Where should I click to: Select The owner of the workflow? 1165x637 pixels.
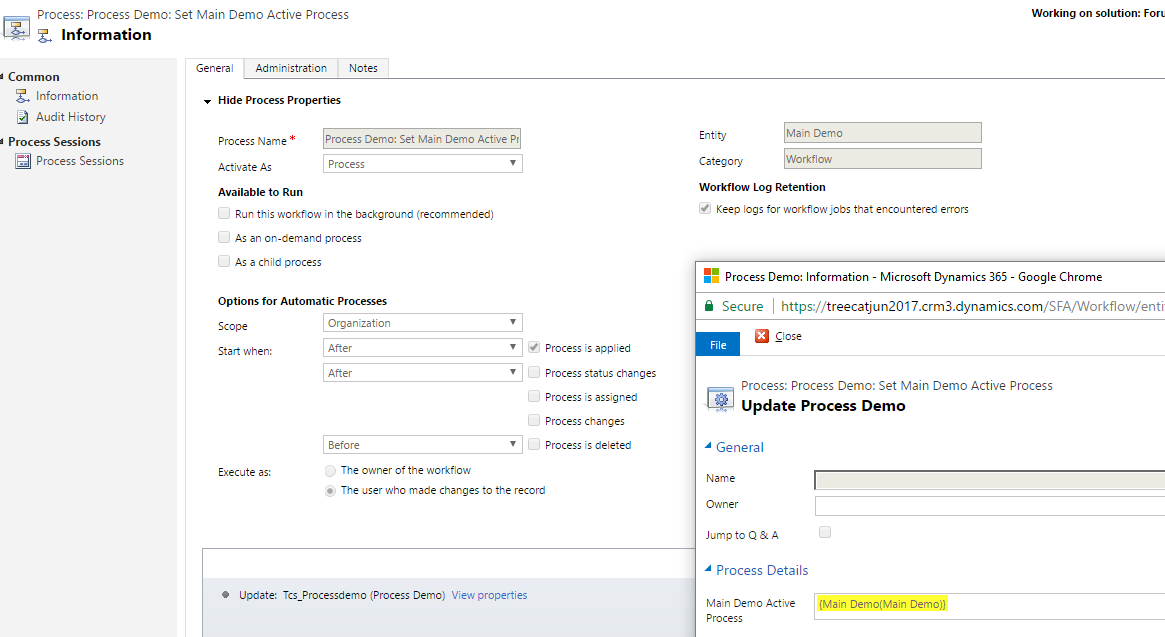click(330, 471)
